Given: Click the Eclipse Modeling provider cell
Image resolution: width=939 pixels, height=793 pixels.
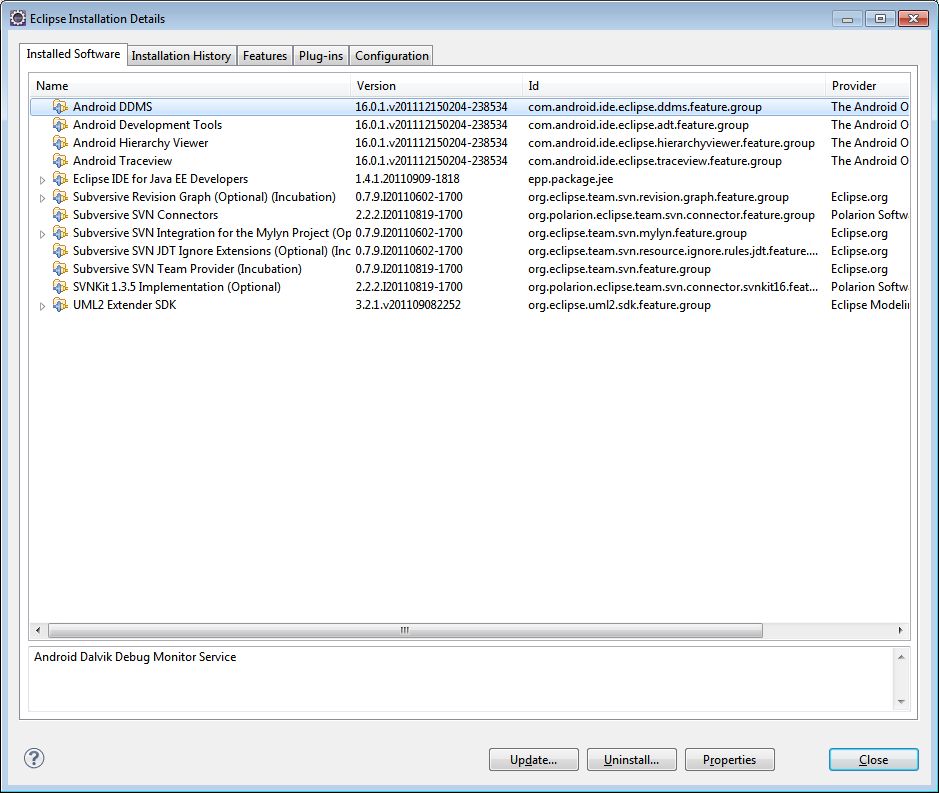Looking at the screenshot, I should 870,304.
